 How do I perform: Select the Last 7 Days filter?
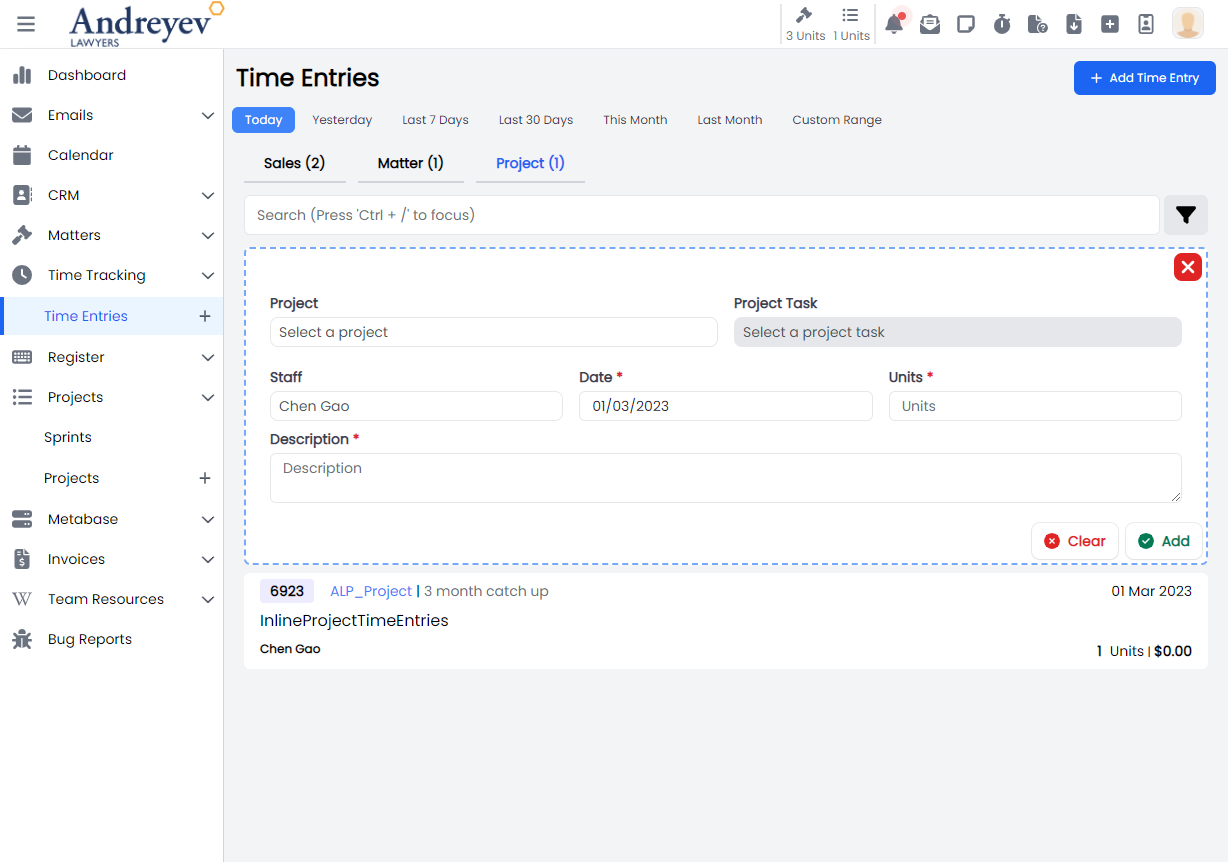tap(435, 120)
